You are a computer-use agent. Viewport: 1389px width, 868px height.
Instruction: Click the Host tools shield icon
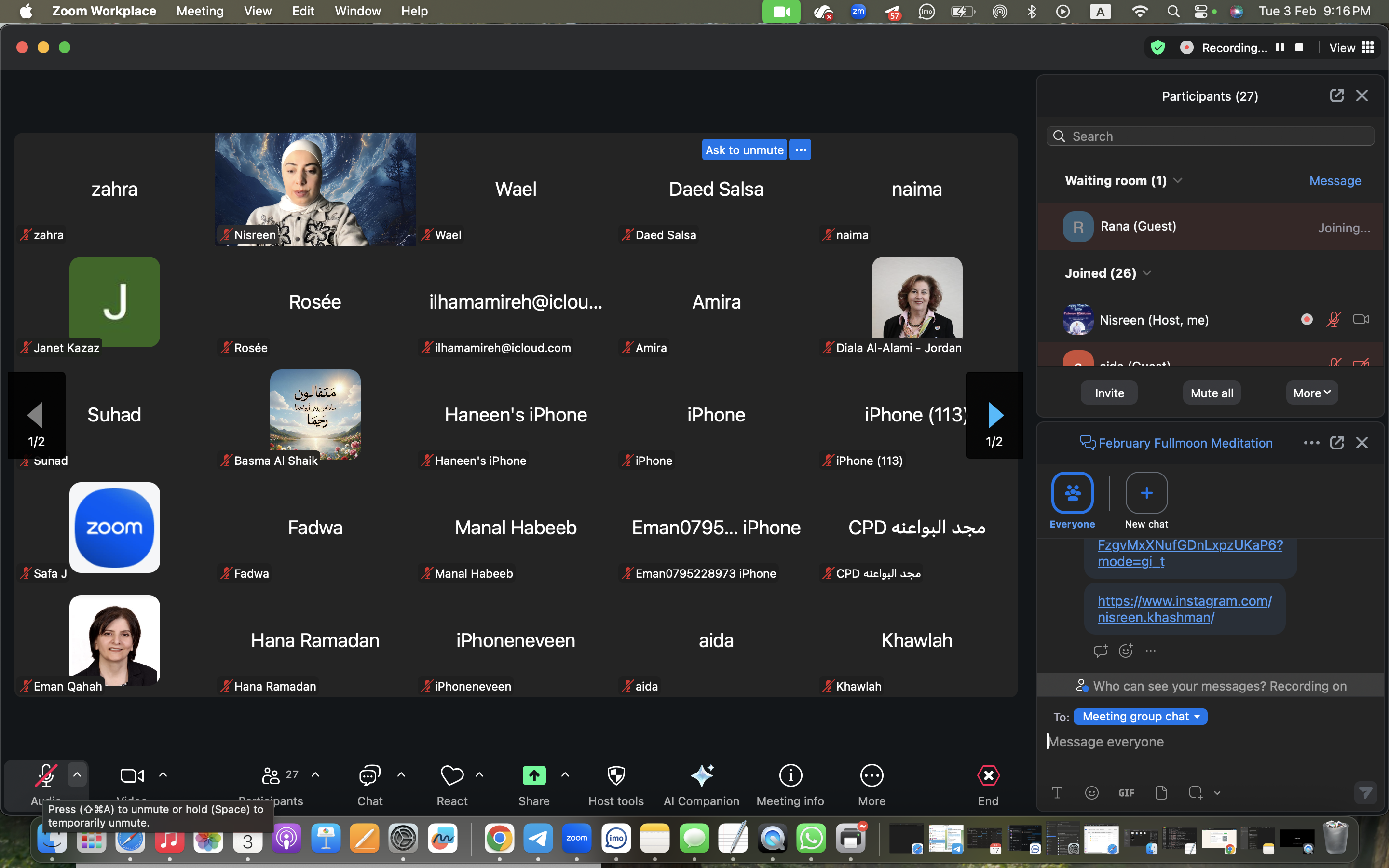click(x=616, y=776)
